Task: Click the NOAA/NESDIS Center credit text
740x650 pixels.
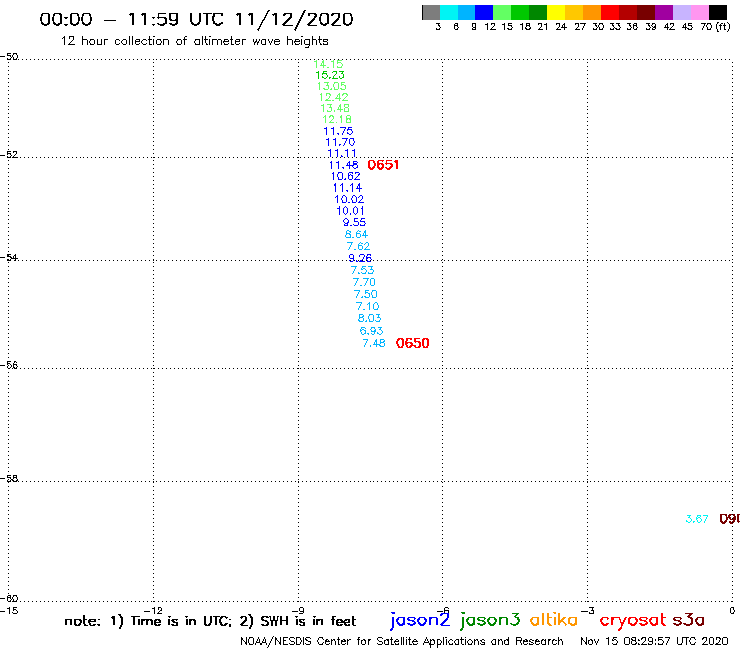Action: coord(402,641)
